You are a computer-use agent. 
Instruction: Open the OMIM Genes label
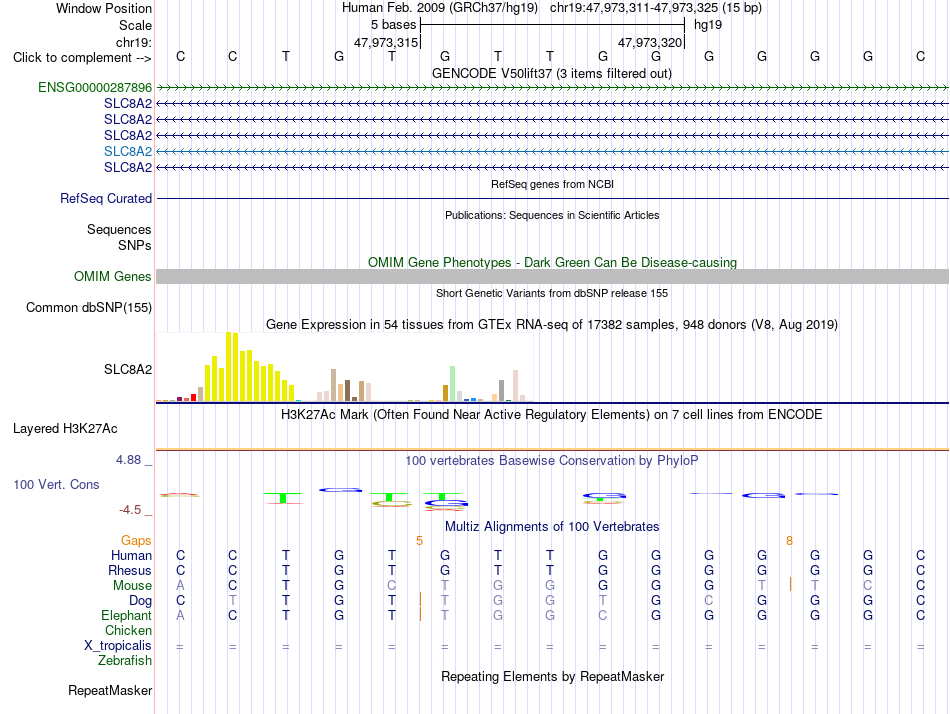(x=112, y=276)
